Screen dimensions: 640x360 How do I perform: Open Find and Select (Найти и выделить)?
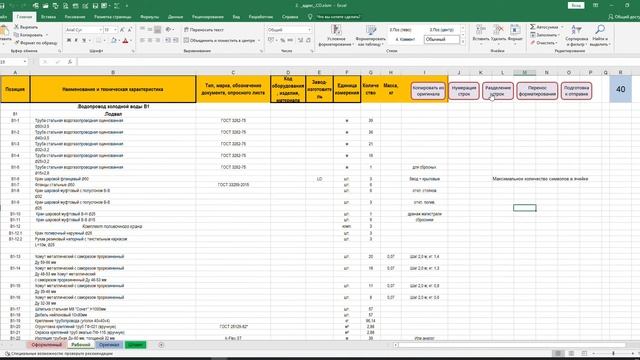tap(600, 36)
